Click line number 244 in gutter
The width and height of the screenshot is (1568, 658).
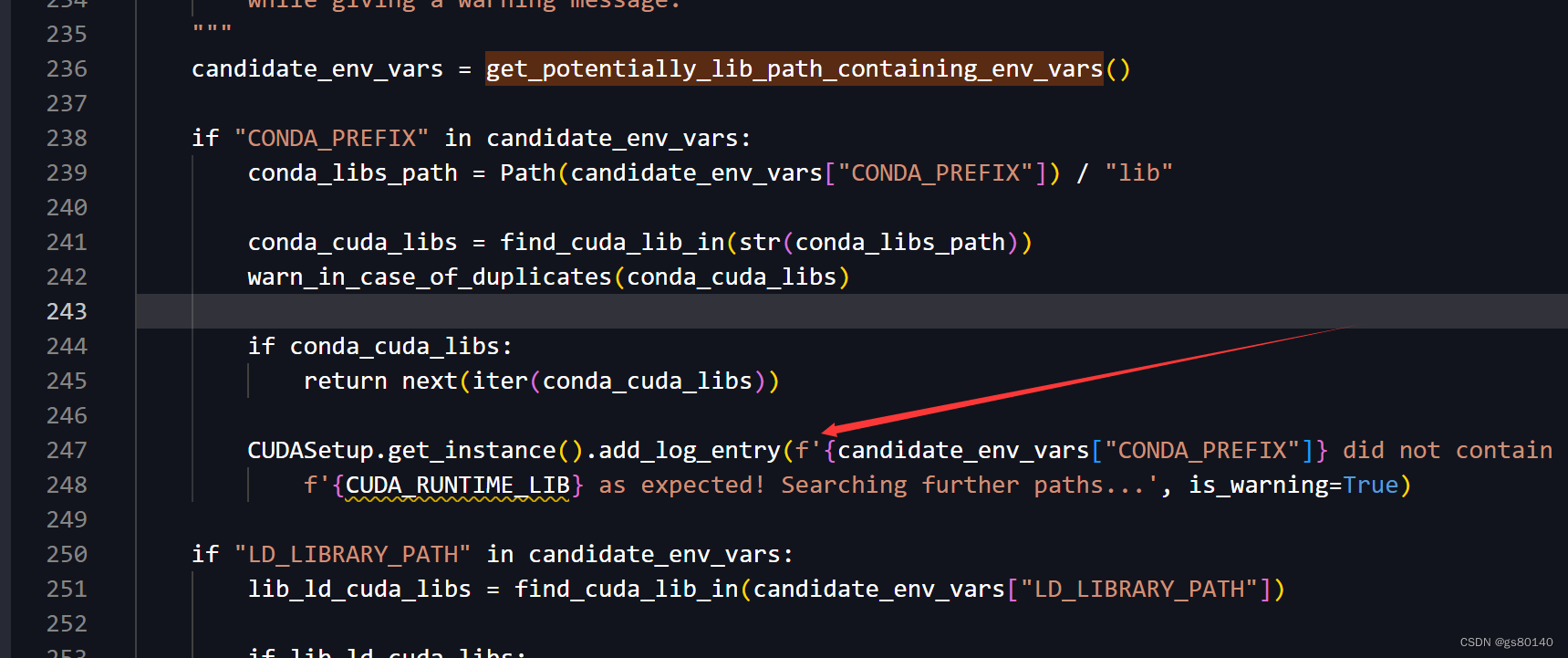[x=67, y=347]
